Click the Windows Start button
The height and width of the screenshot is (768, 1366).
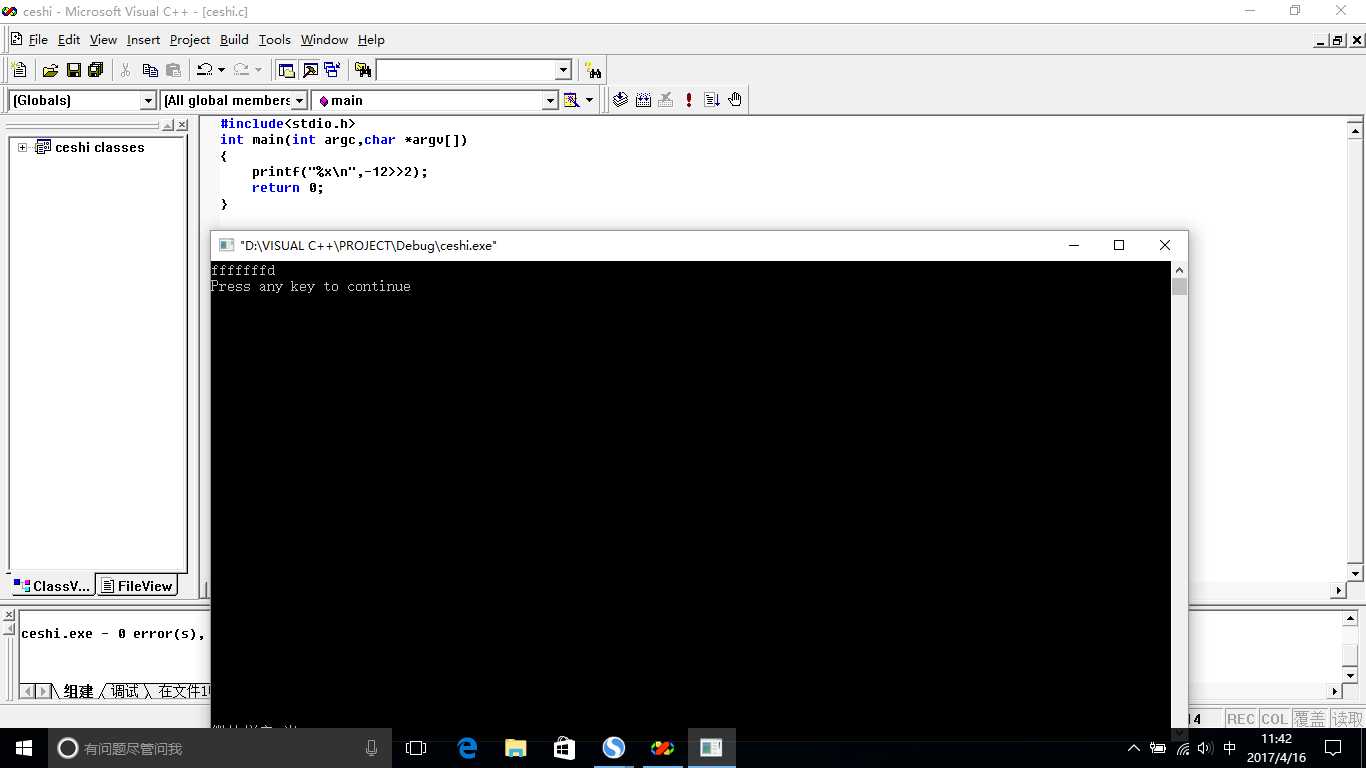coord(24,748)
